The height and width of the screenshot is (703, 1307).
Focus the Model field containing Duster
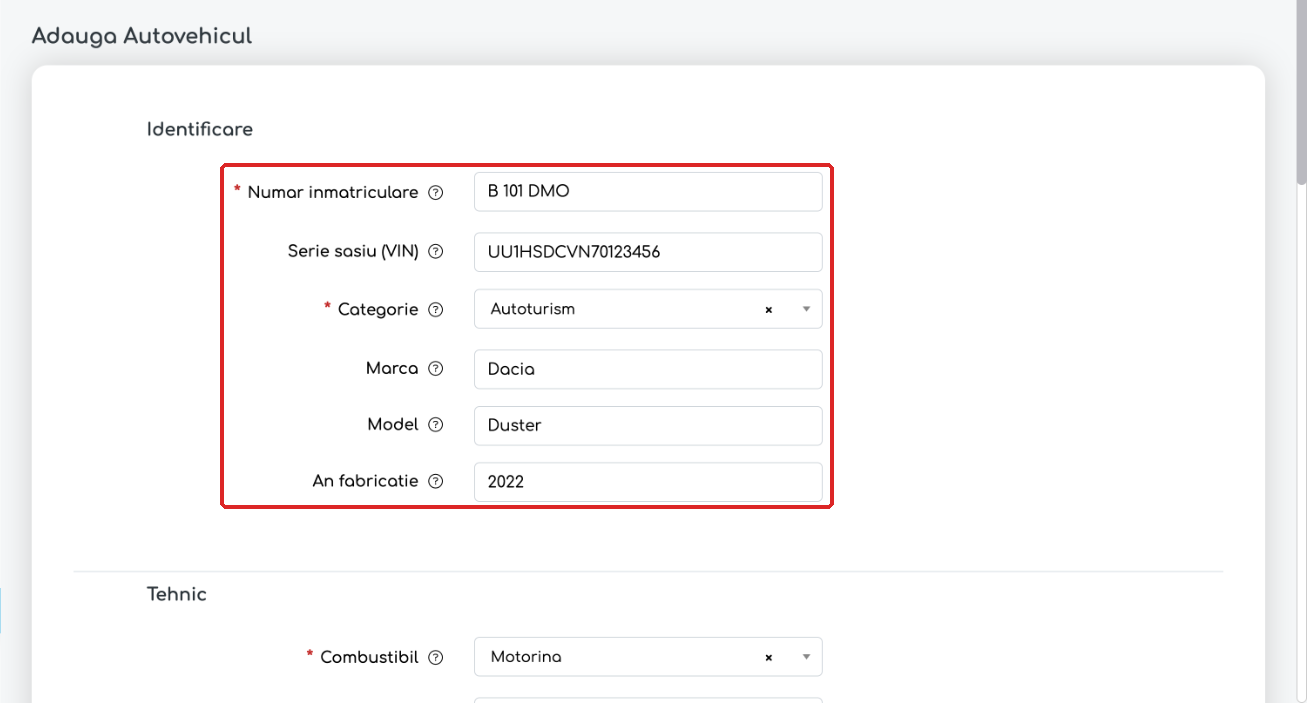648,425
